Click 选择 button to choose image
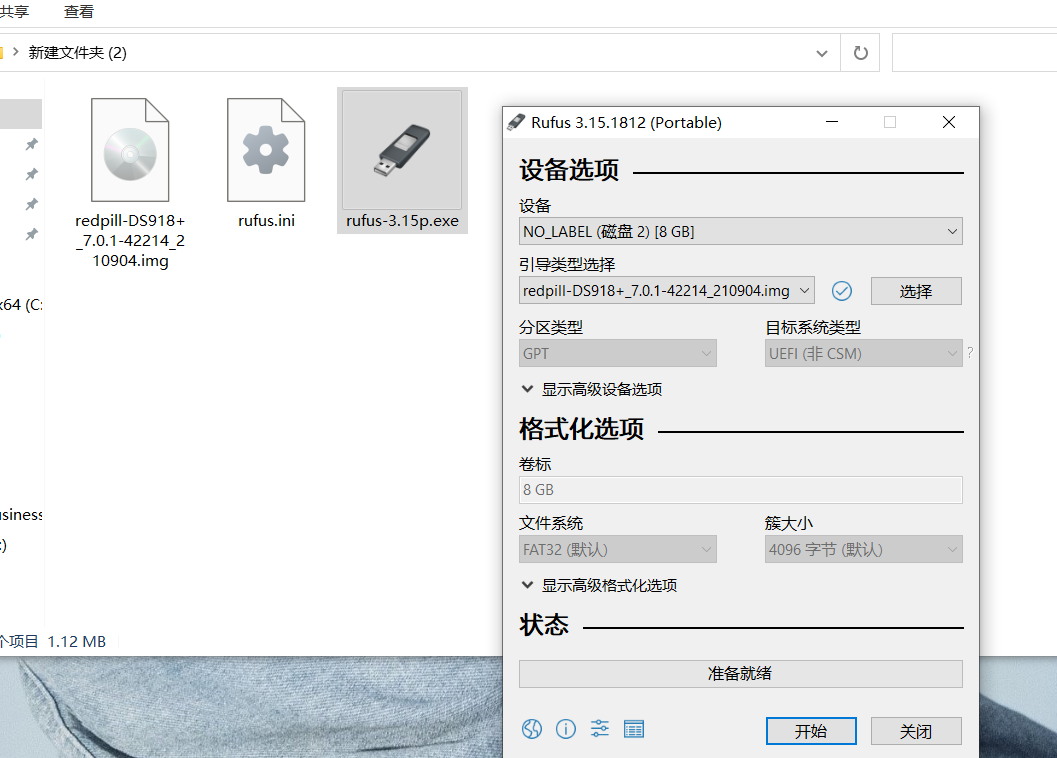This screenshot has height=758, width=1057. click(916, 291)
